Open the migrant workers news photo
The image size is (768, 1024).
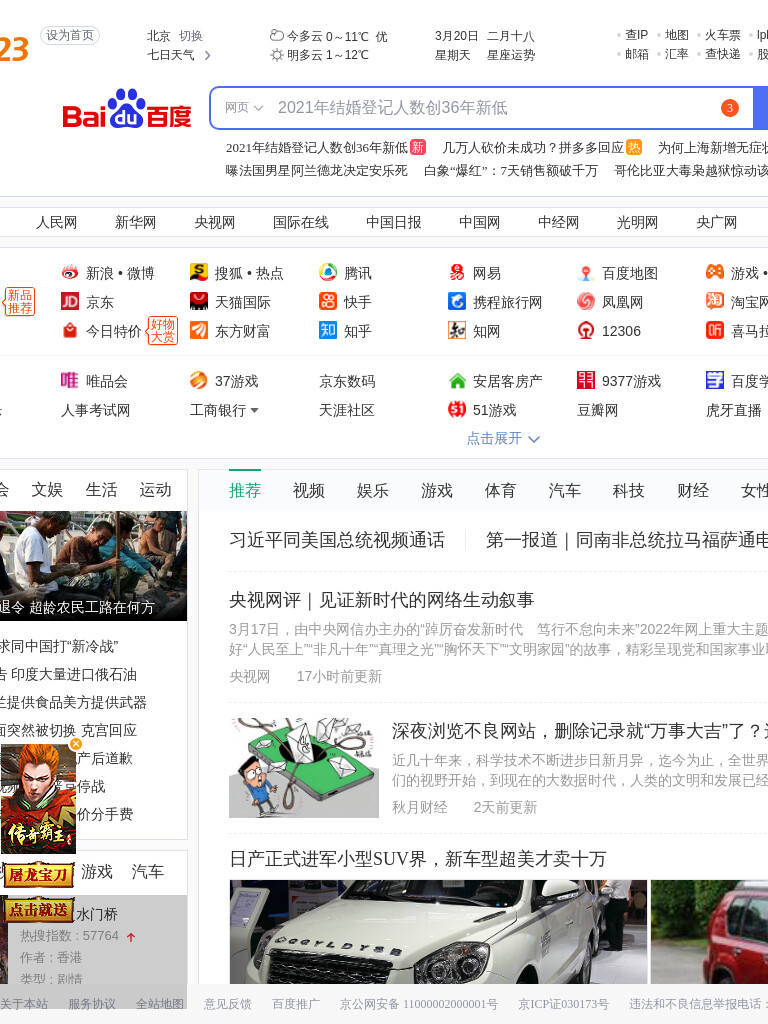click(93, 566)
